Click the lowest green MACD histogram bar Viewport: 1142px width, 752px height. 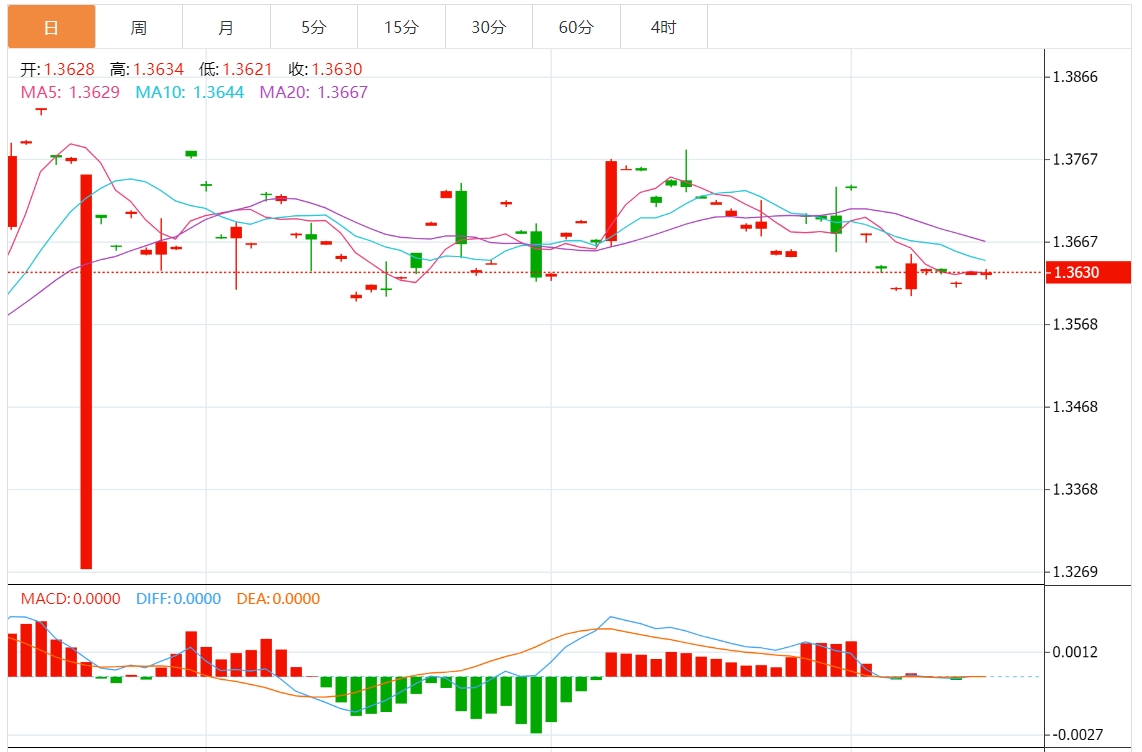click(x=536, y=705)
